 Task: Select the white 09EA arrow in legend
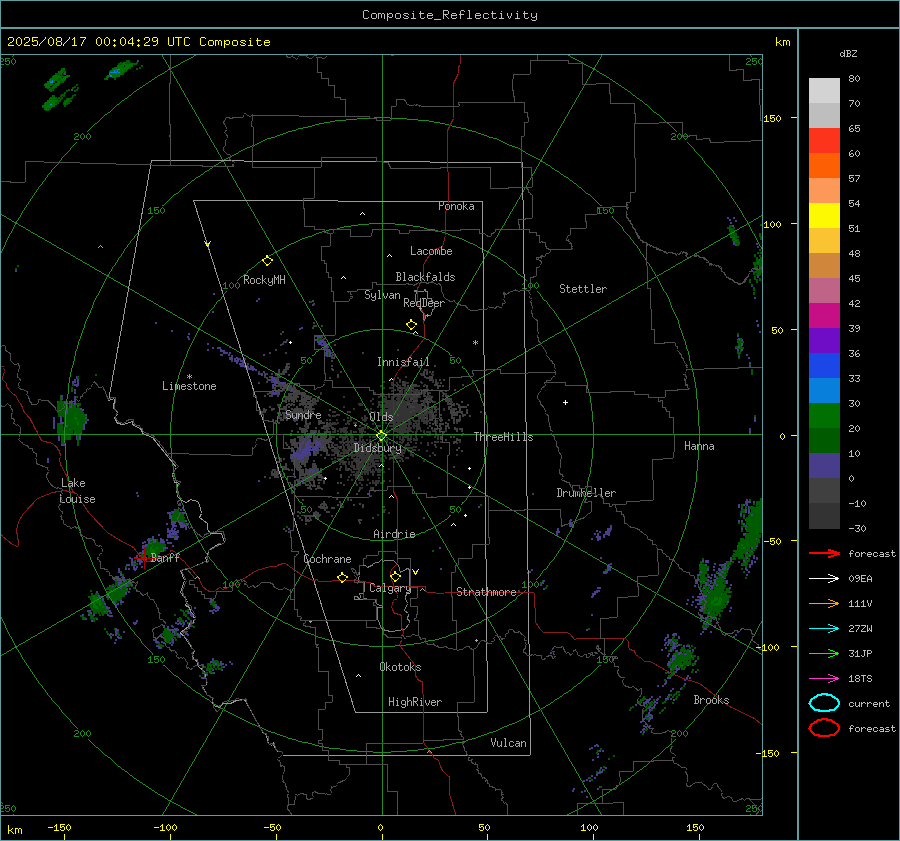tap(824, 578)
